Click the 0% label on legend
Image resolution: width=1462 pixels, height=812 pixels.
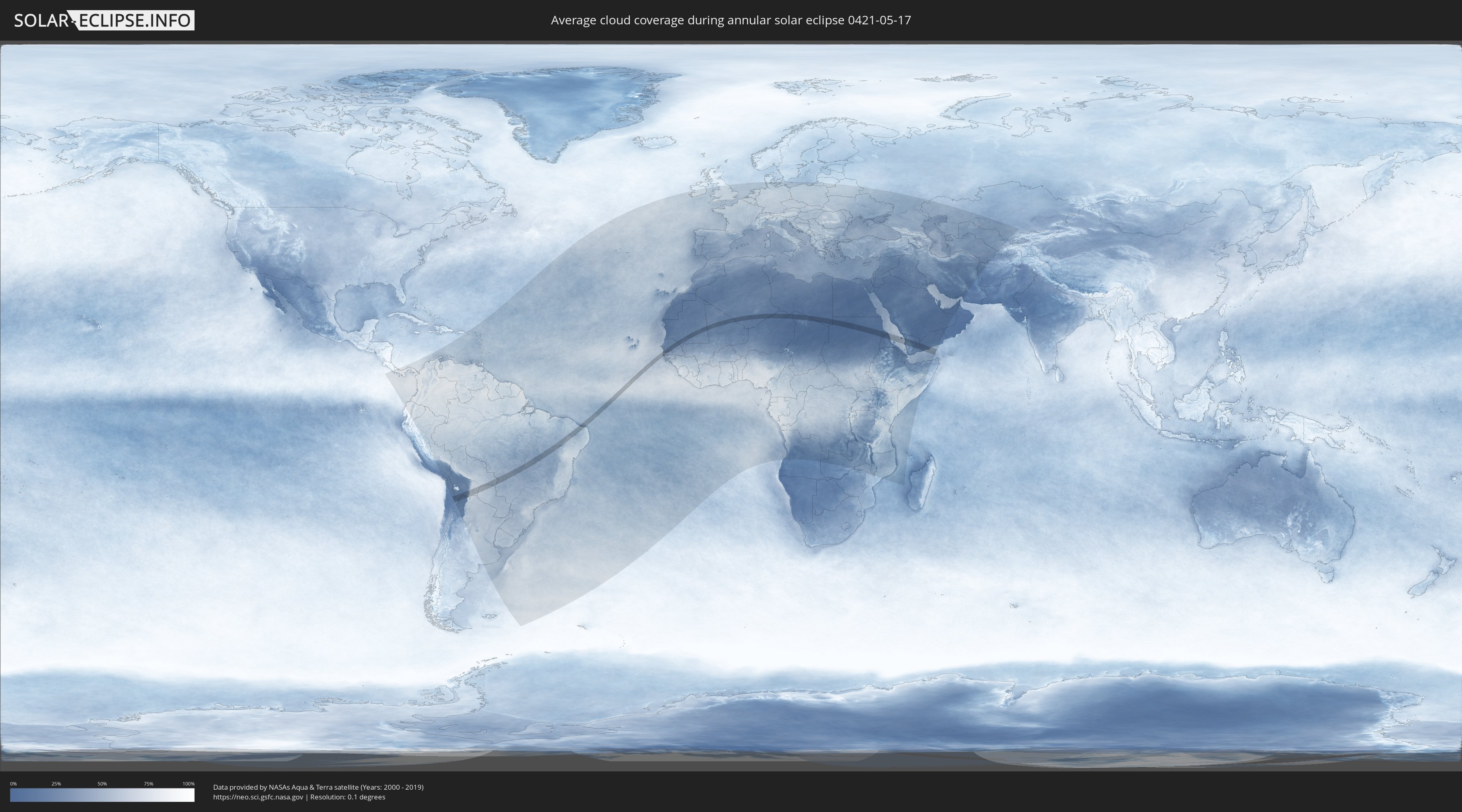click(13, 784)
